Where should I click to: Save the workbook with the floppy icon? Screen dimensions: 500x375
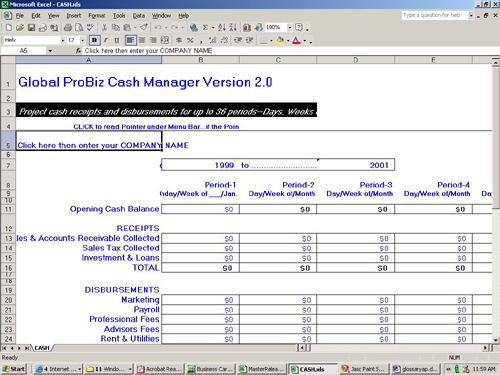click(31, 28)
